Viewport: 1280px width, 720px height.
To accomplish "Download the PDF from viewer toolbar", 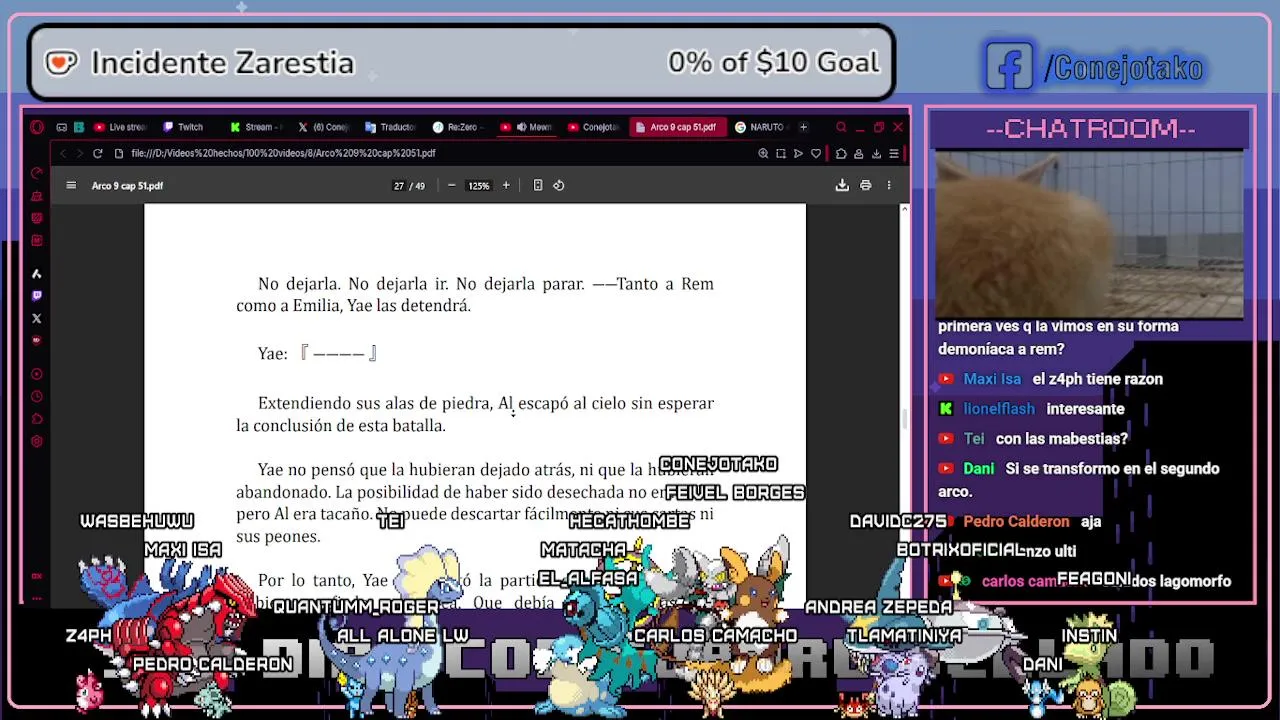I will 842,185.
